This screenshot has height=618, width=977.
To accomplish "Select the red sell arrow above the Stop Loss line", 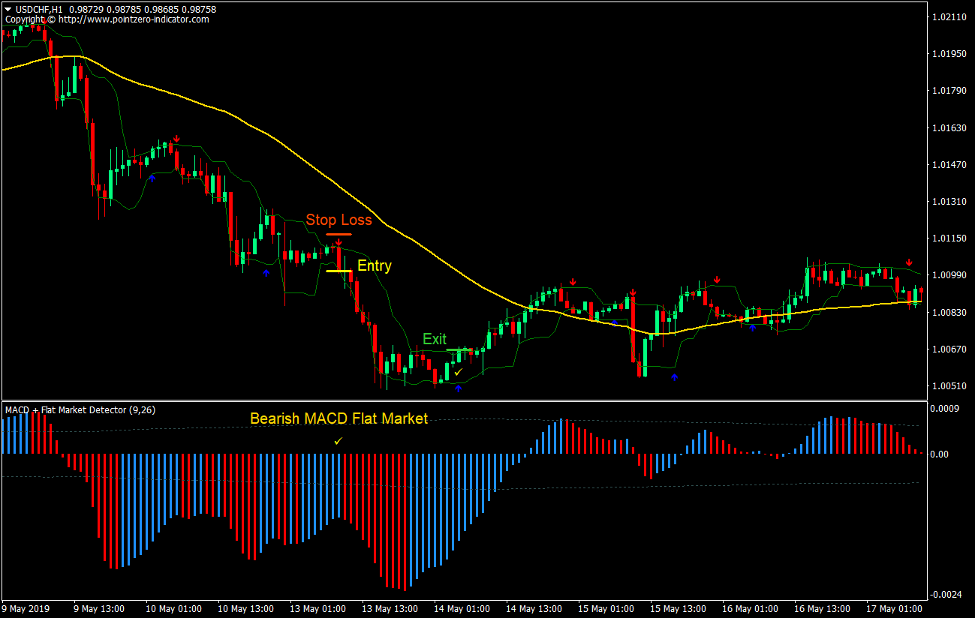I will [x=338, y=241].
